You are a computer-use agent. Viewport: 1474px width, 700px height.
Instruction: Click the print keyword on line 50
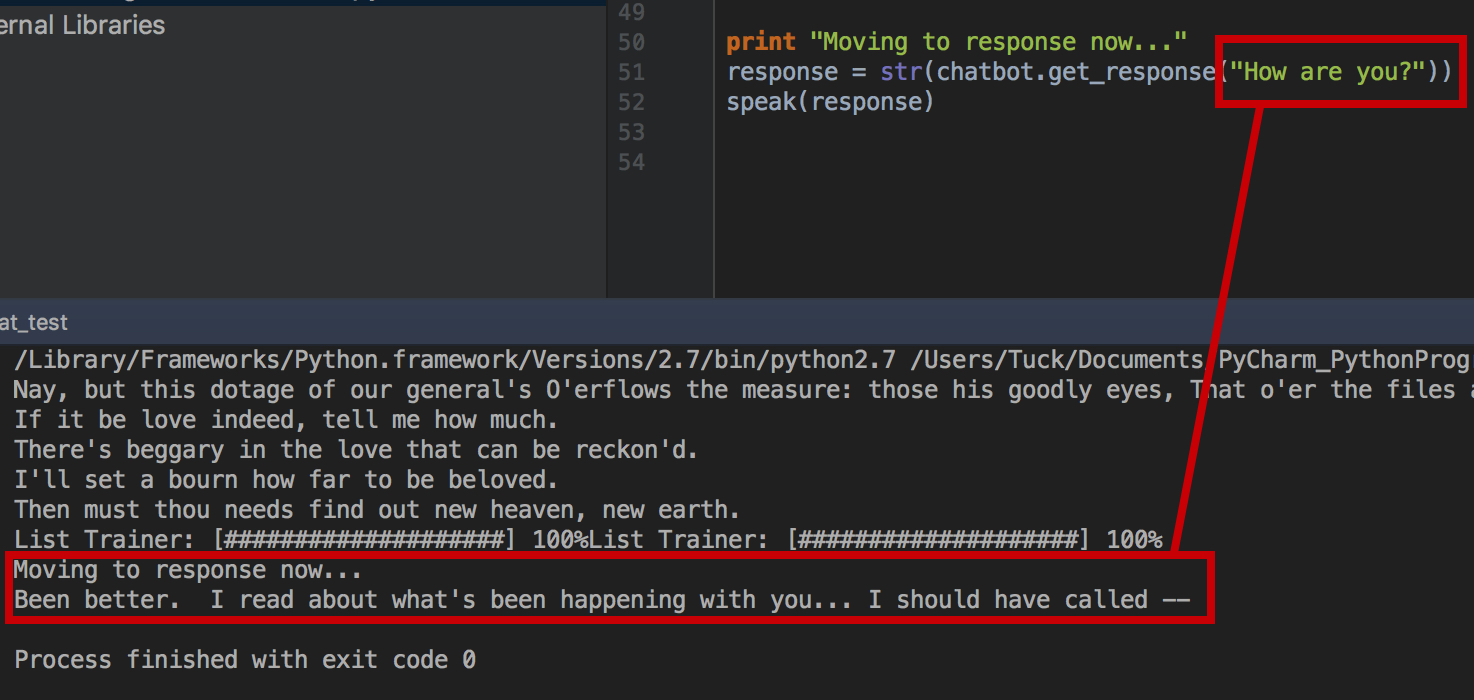tap(760, 43)
